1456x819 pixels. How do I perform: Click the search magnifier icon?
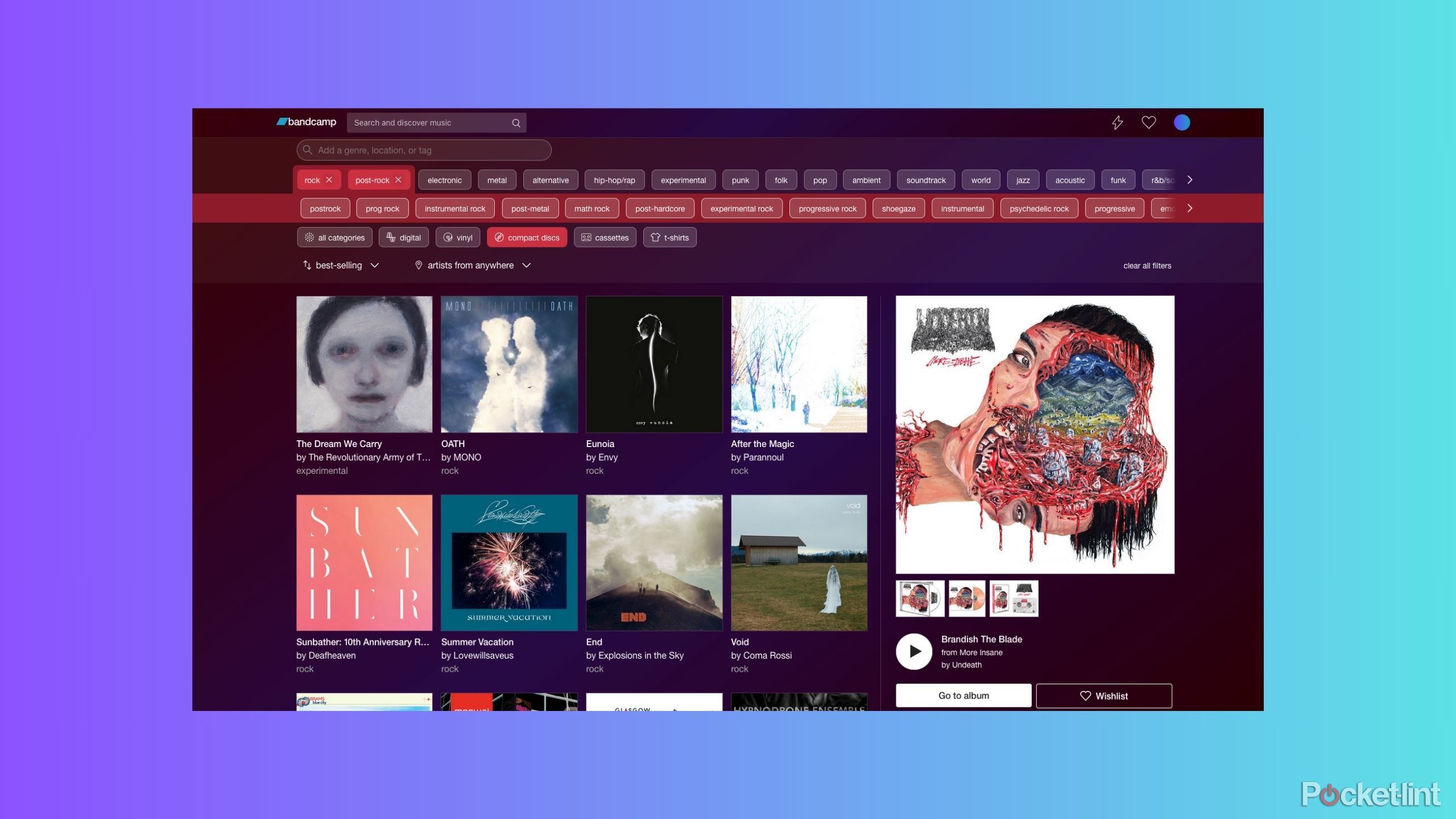point(516,122)
